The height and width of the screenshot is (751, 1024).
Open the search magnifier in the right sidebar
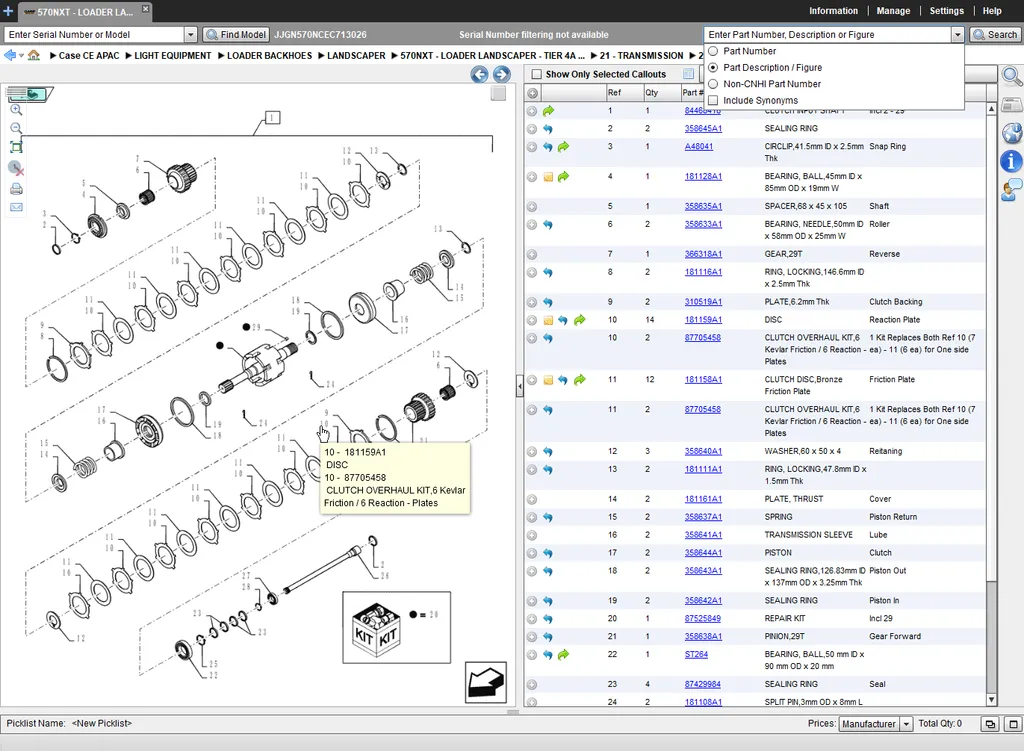pyautogui.click(x=1012, y=76)
